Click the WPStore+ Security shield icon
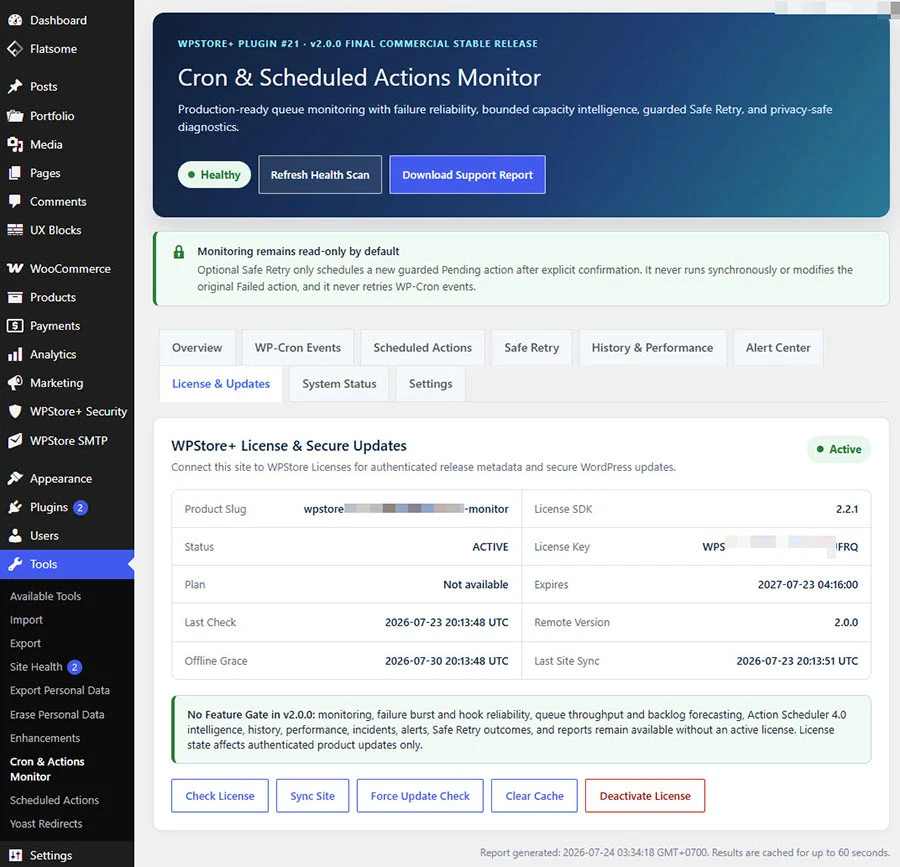900x867 pixels. coord(15,411)
